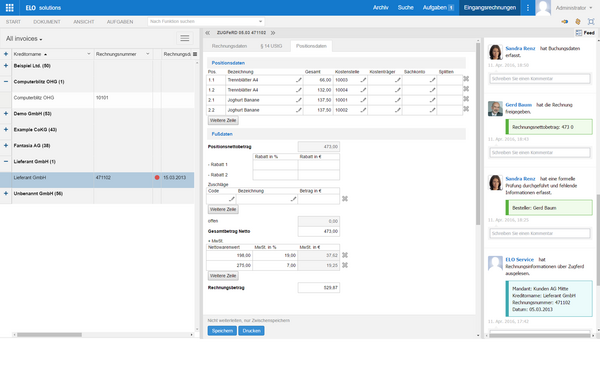
Task: Open Sandra Renz profile link in top feed post
Action: [520, 49]
